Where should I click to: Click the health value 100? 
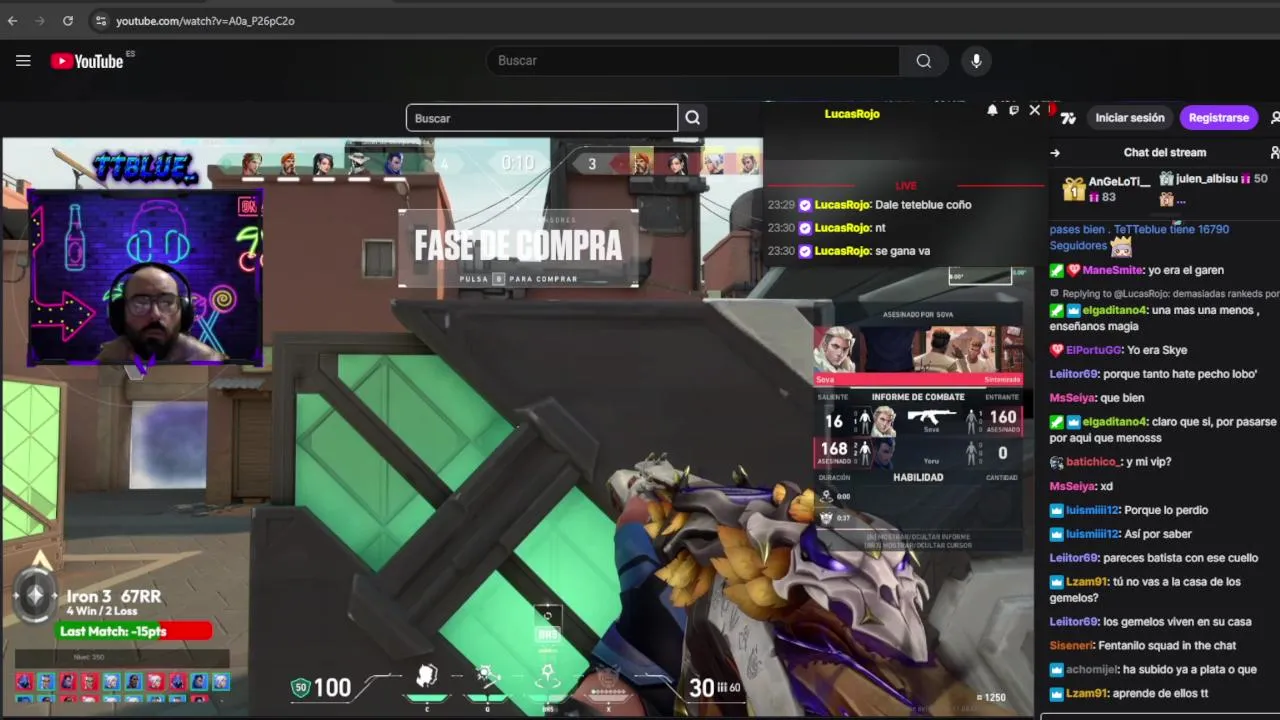pos(333,688)
